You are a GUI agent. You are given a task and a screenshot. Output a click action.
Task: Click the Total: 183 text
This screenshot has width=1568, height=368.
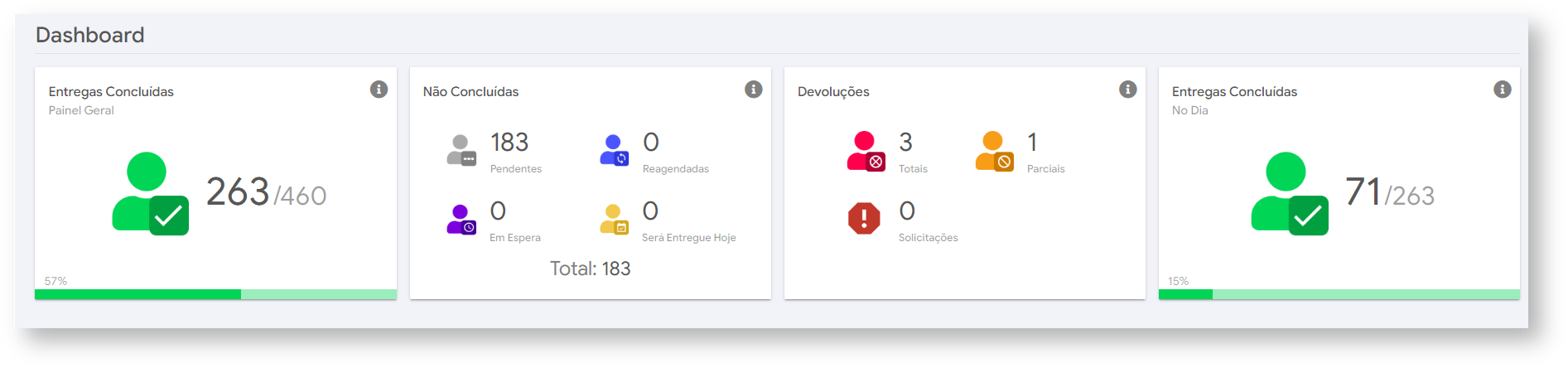(x=591, y=269)
